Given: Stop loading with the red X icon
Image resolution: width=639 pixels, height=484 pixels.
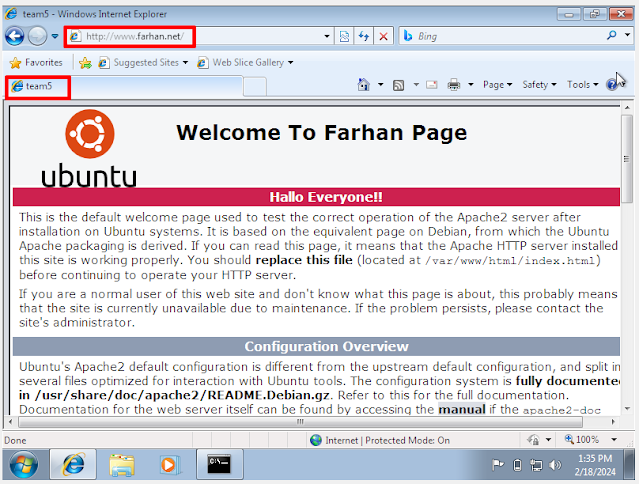Looking at the screenshot, I should tap(383, 36).
